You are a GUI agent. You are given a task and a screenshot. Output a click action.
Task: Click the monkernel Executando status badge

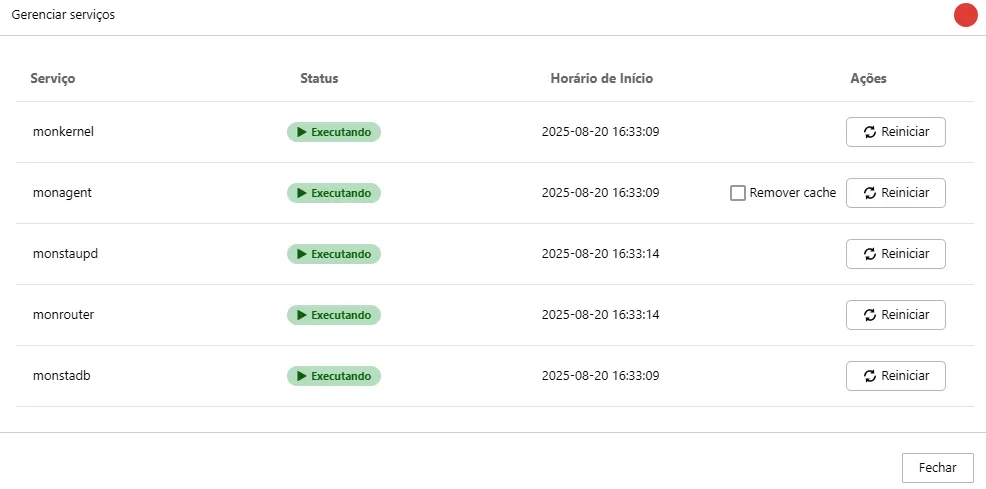(x=334, y=132)
